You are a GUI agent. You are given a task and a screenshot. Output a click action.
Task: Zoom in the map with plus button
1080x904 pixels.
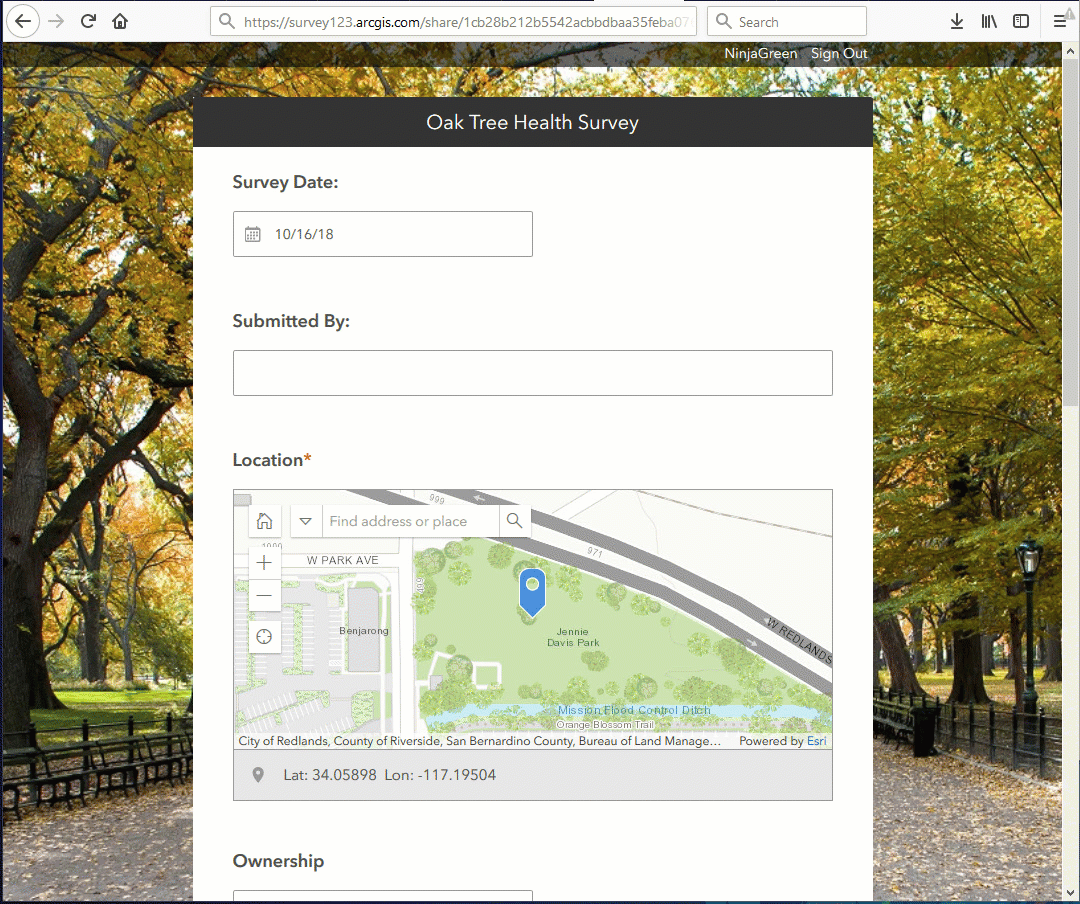tap(264, 563)
